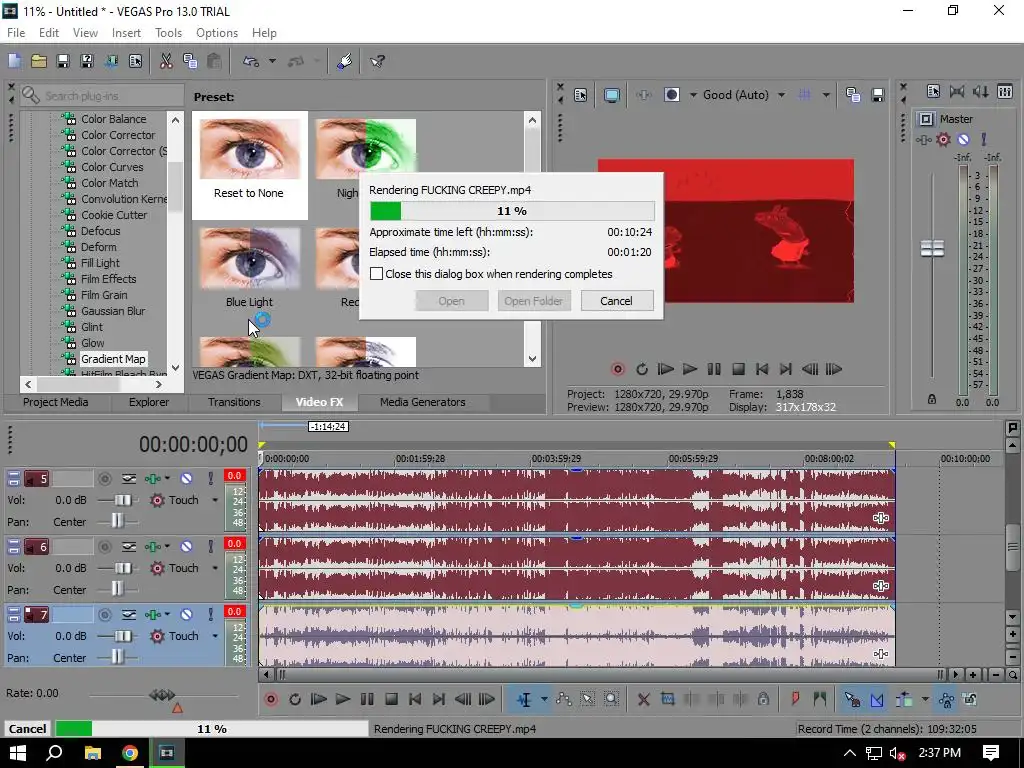Click the What's This help icon
Image resolution: width=1024 pixels, height=768 pixels.
point(377,61)
